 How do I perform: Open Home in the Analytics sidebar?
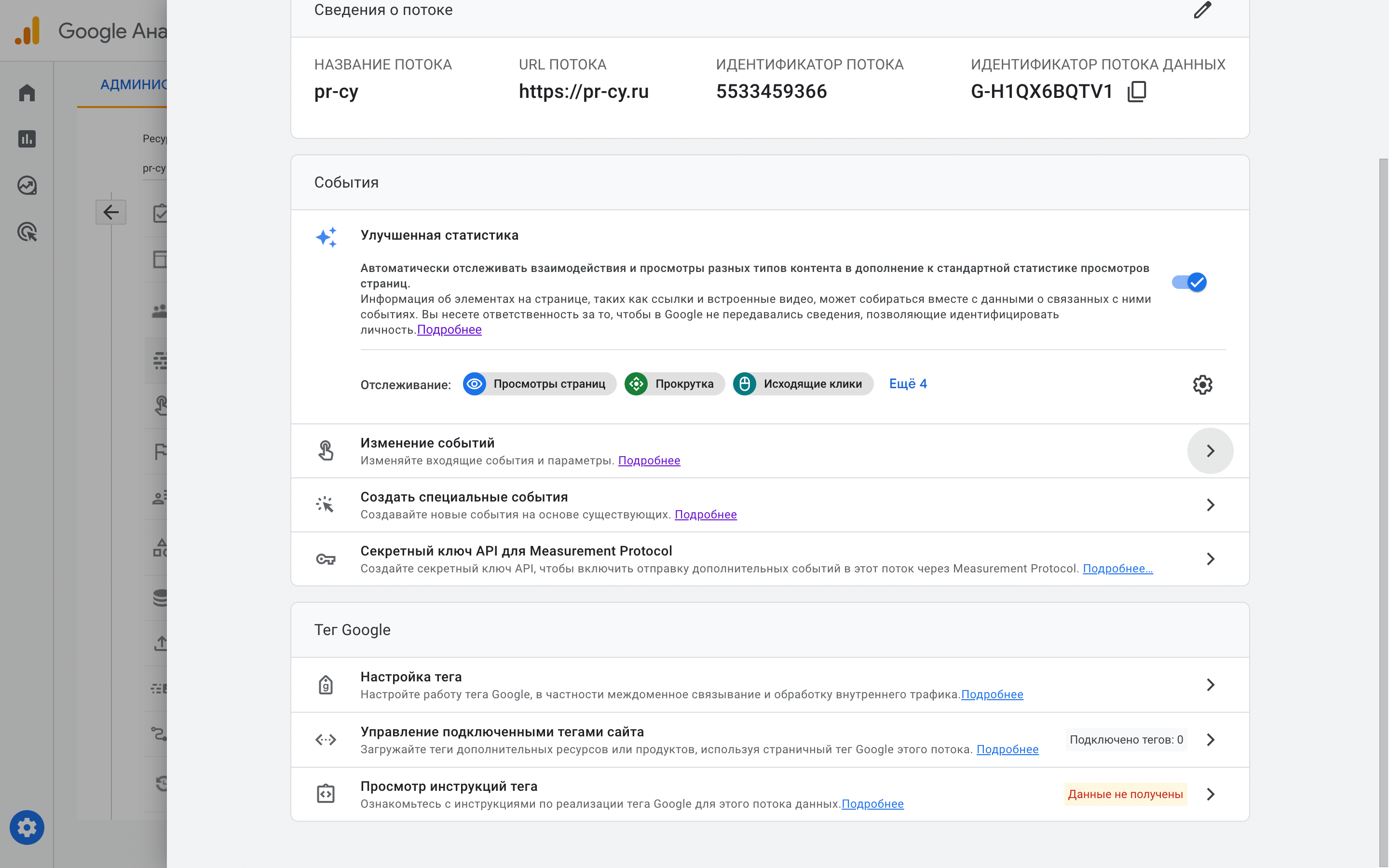[27, 93]
